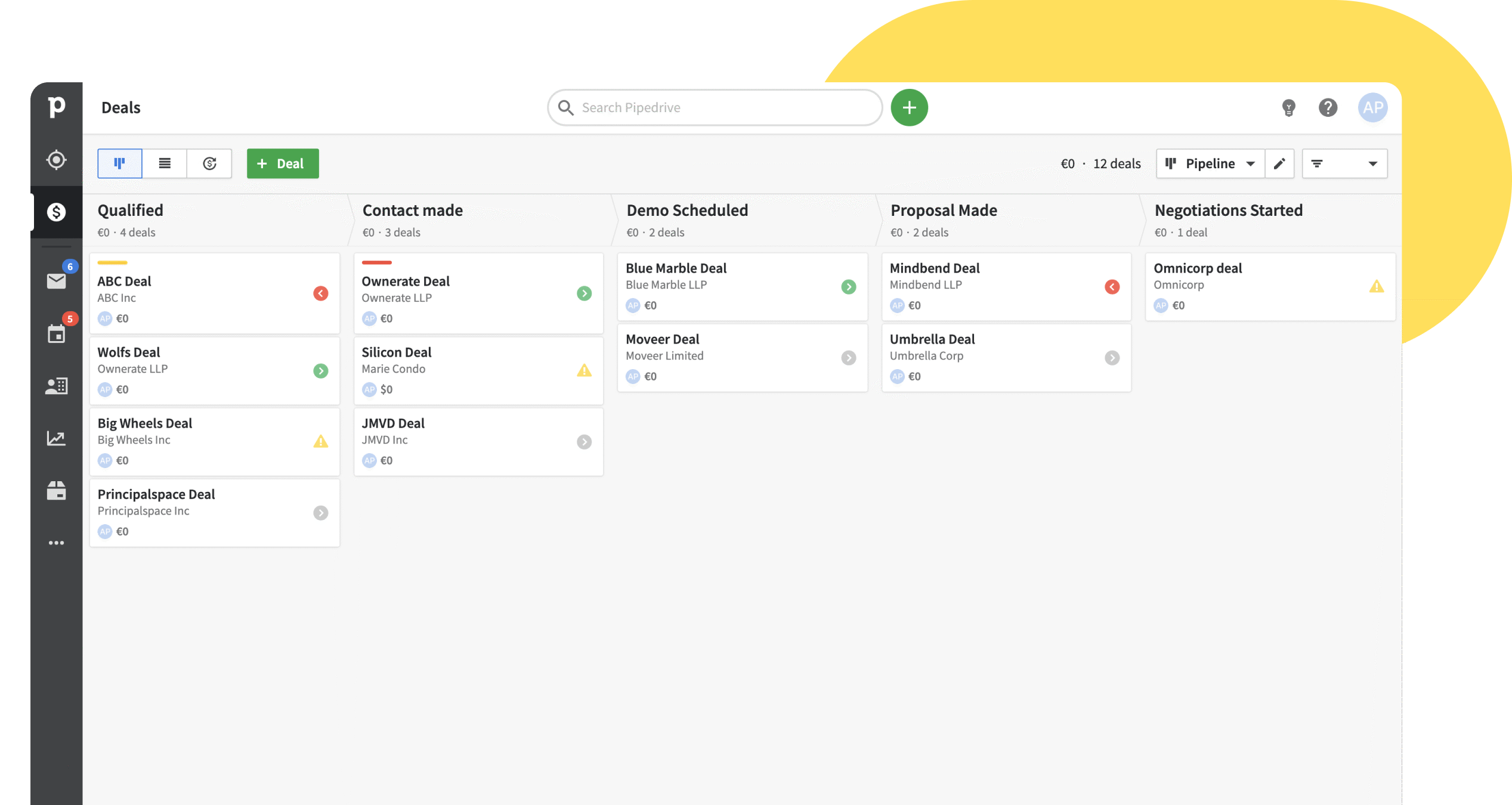Open Activities calendar icon with 5 badge
This screenshot has height=805, width=1512.
pyautogui.click(x=57, y=333)
